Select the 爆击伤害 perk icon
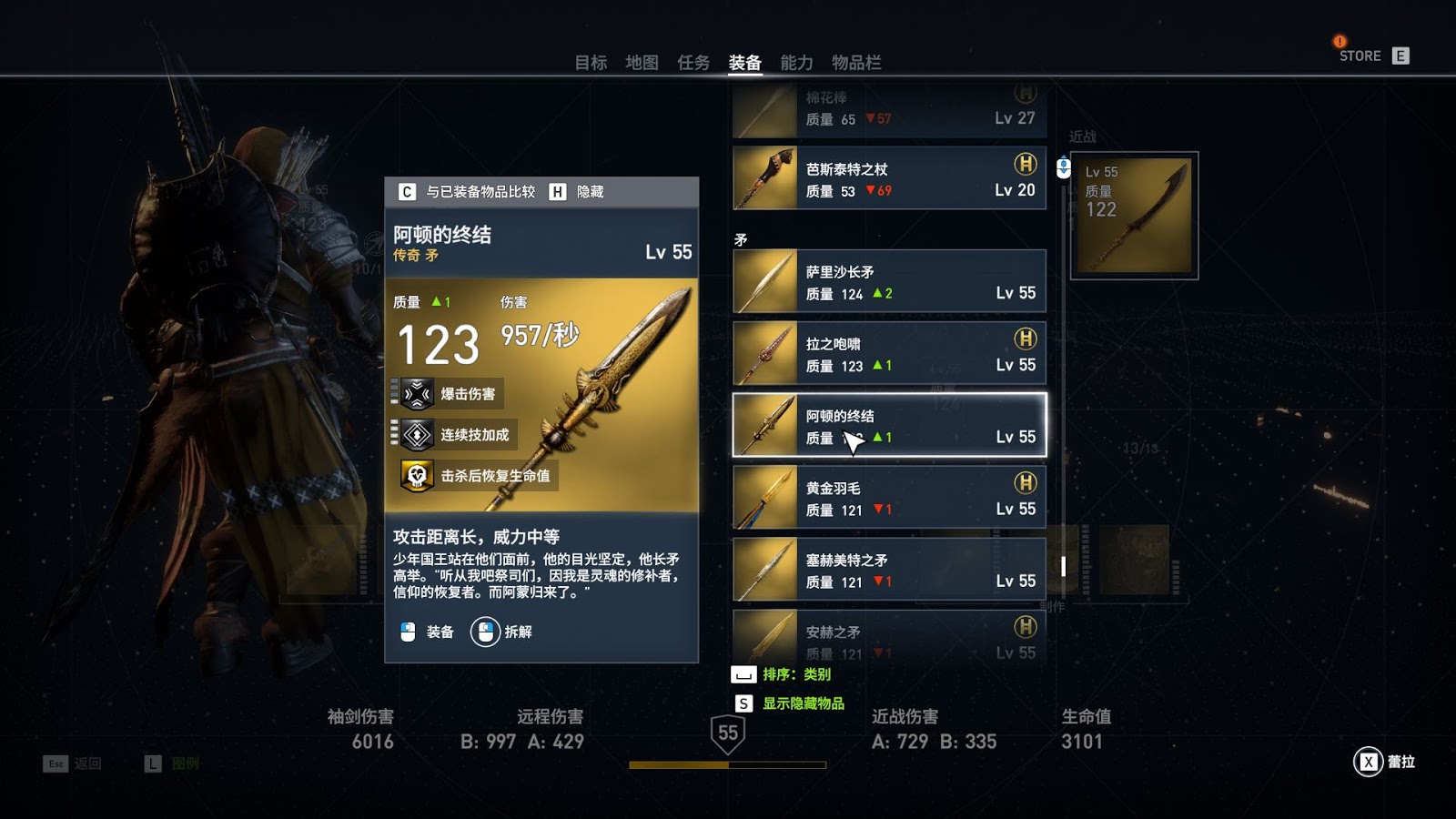The image size is (1456, 819). (x=417, y=394)
